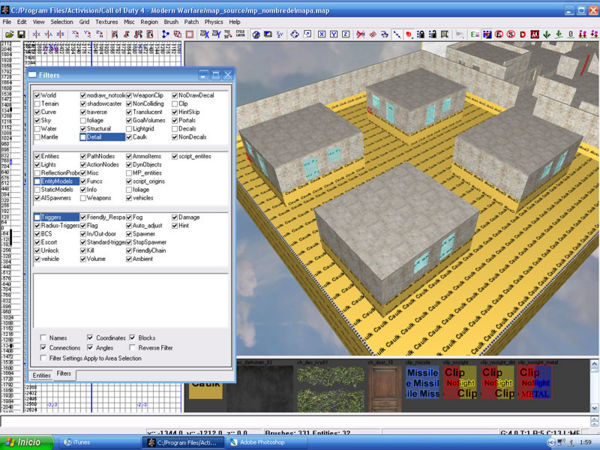Click the Save floppy disk icon
600x450 pixels.
pyautogui.click(x=21, y=34)
